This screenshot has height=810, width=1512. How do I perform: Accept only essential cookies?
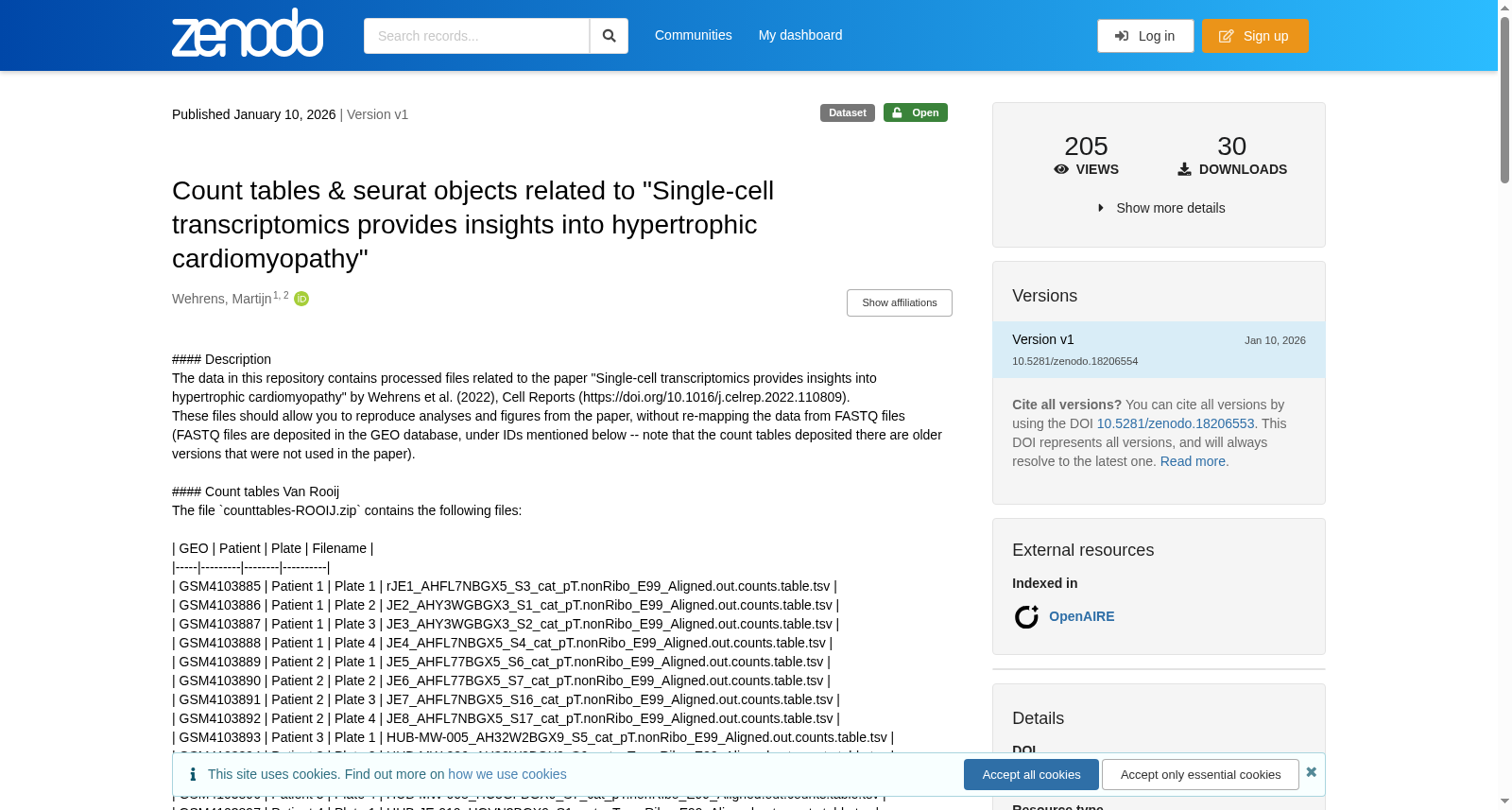[x=1200, y=774]
